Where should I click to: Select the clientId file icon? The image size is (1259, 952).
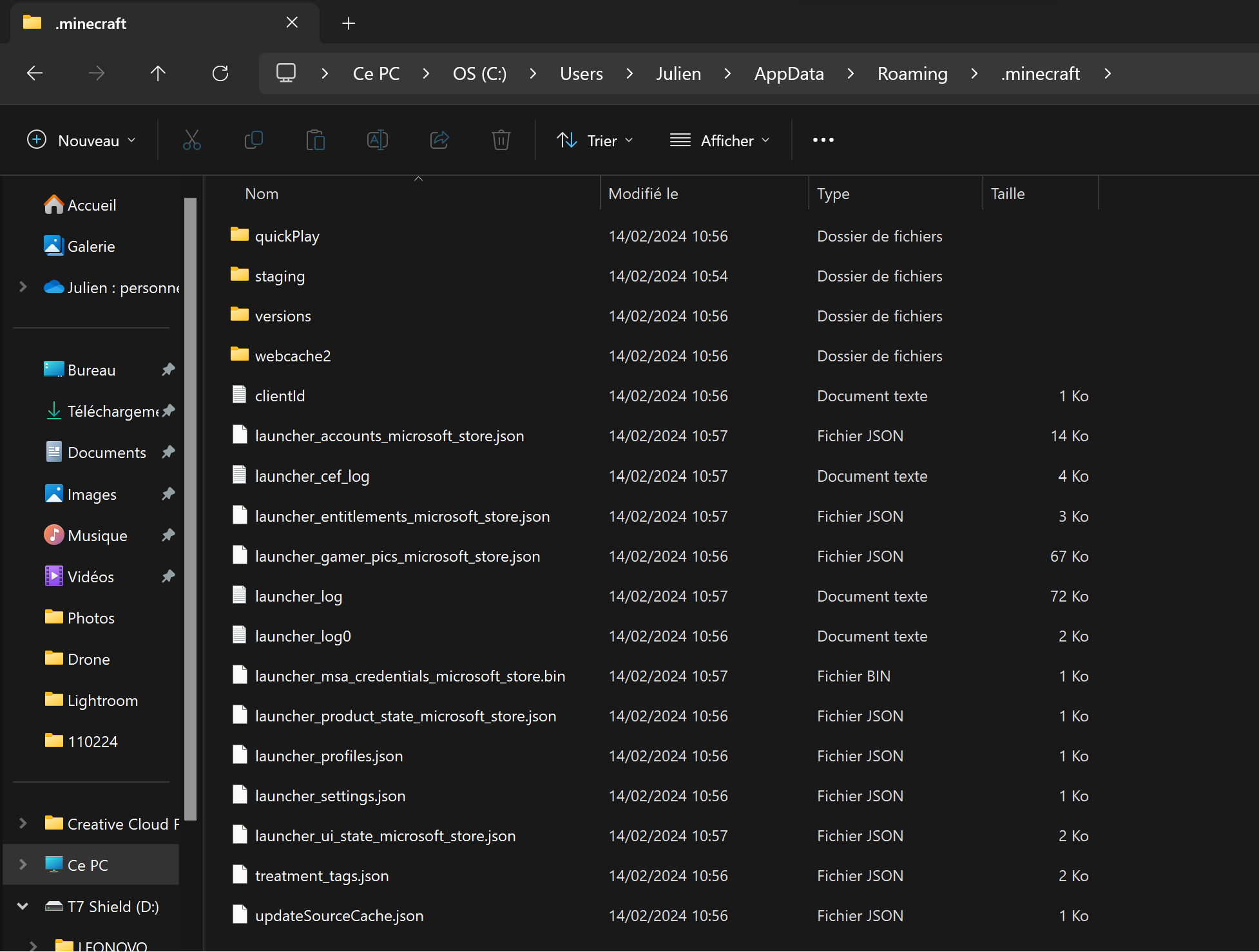click(240, 395)
